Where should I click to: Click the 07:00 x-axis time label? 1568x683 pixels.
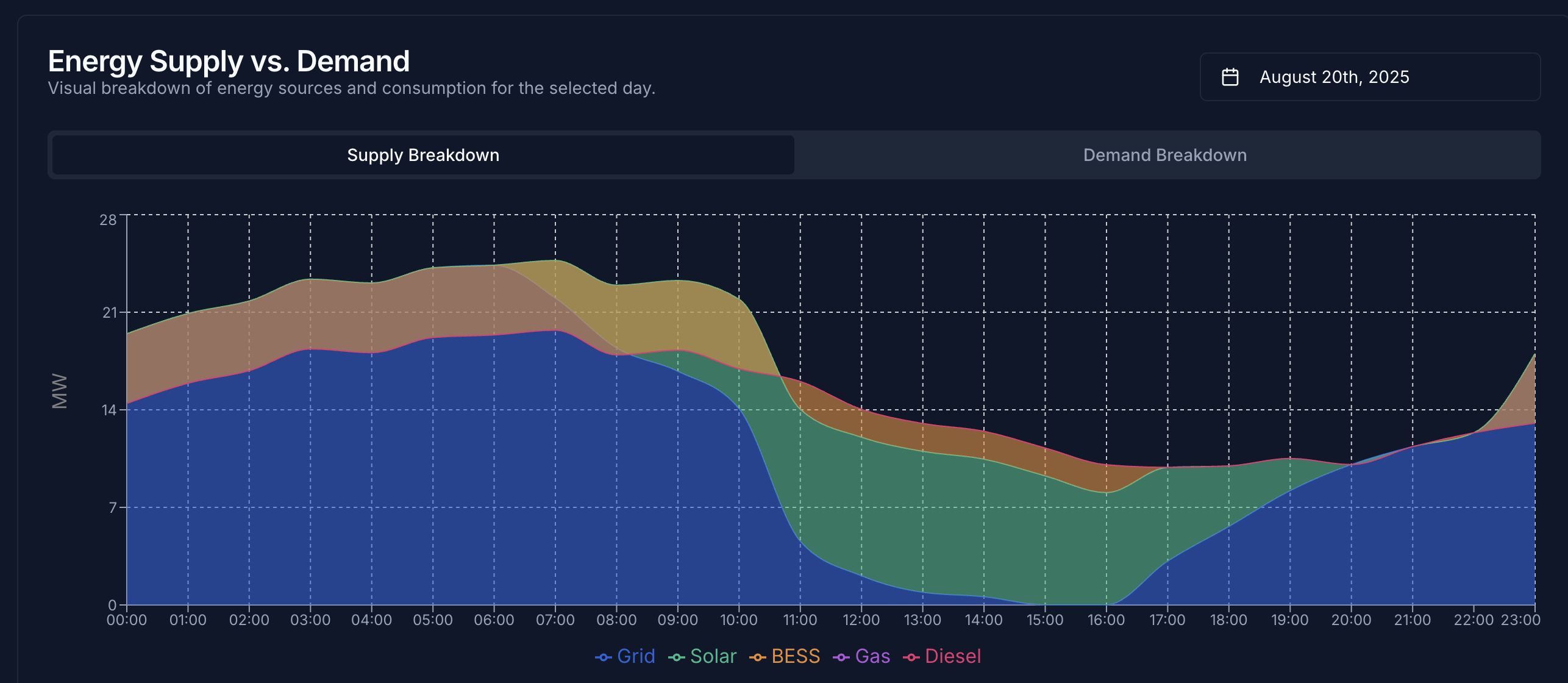pos(555,620)
